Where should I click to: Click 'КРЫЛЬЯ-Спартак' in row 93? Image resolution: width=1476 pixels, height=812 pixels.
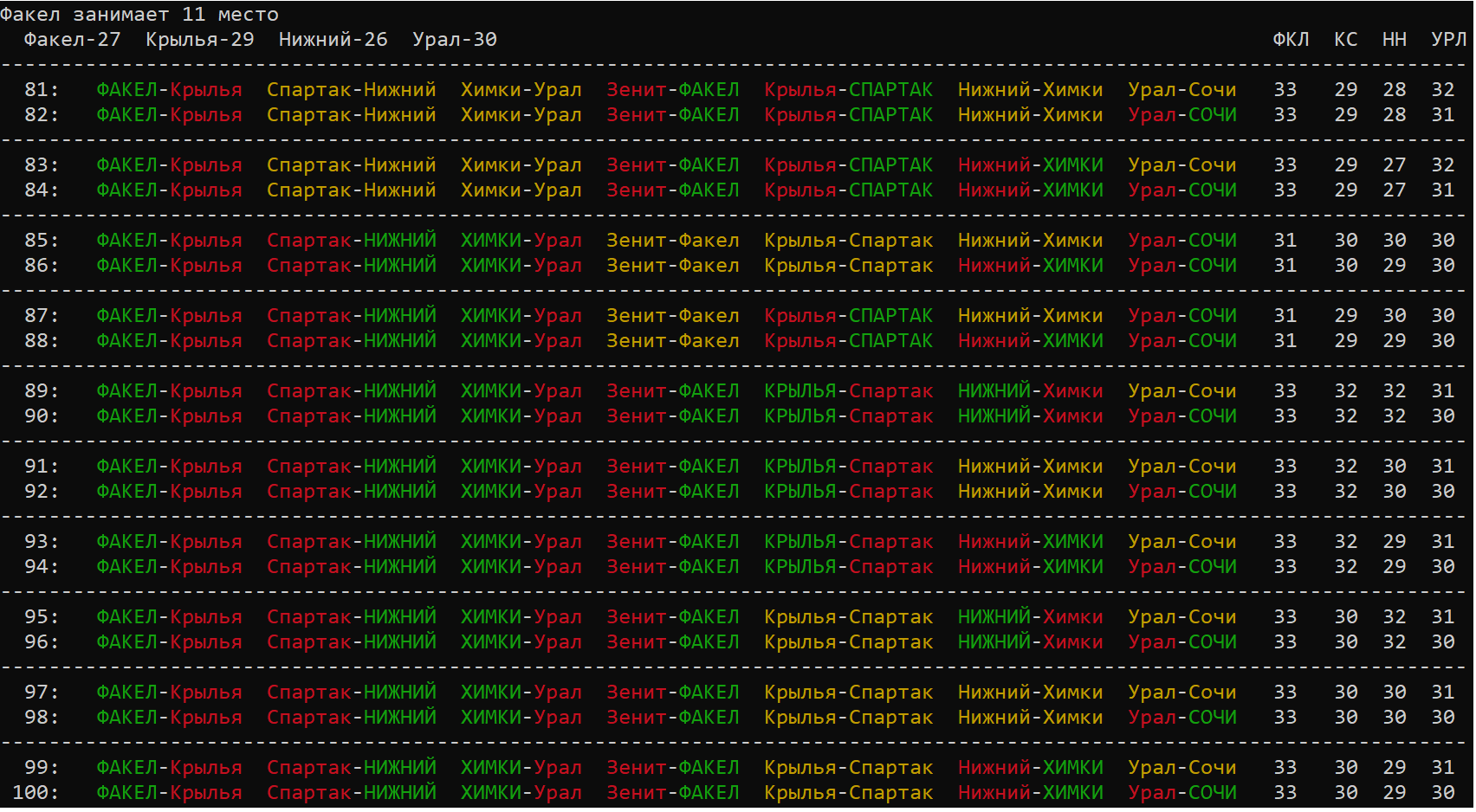click(x=849, y=542)
